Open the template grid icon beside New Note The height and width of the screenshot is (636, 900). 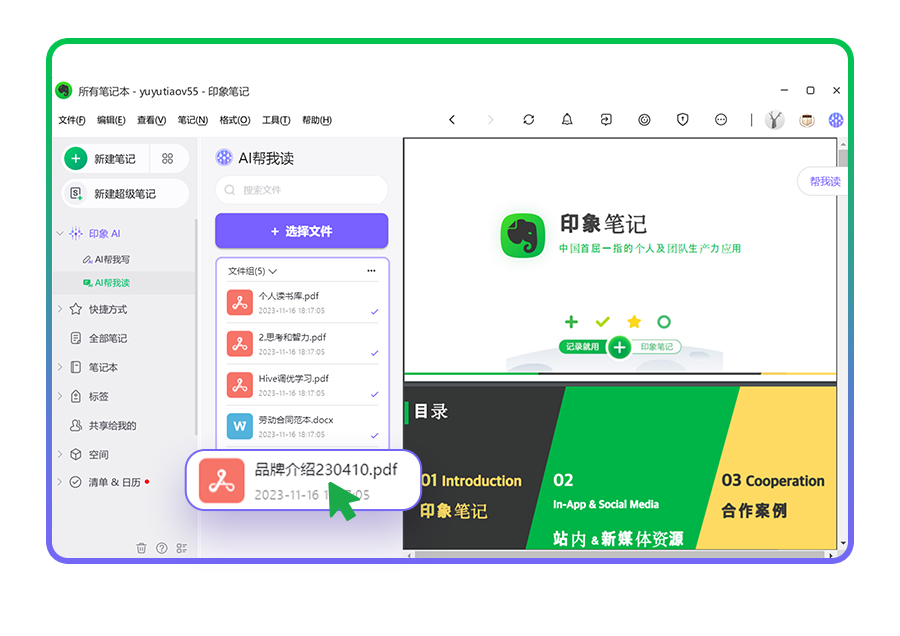click(168, 158)
